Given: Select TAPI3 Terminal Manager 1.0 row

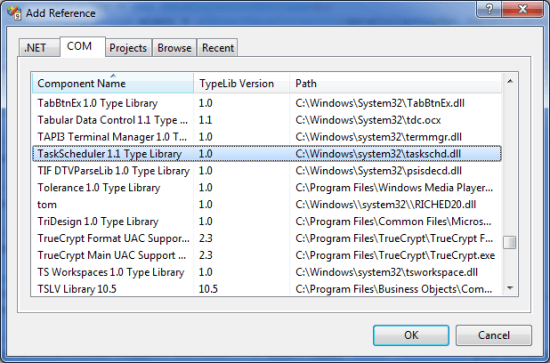Looking at the screenshot, I should pyautogui.click(x=267, y=137).
